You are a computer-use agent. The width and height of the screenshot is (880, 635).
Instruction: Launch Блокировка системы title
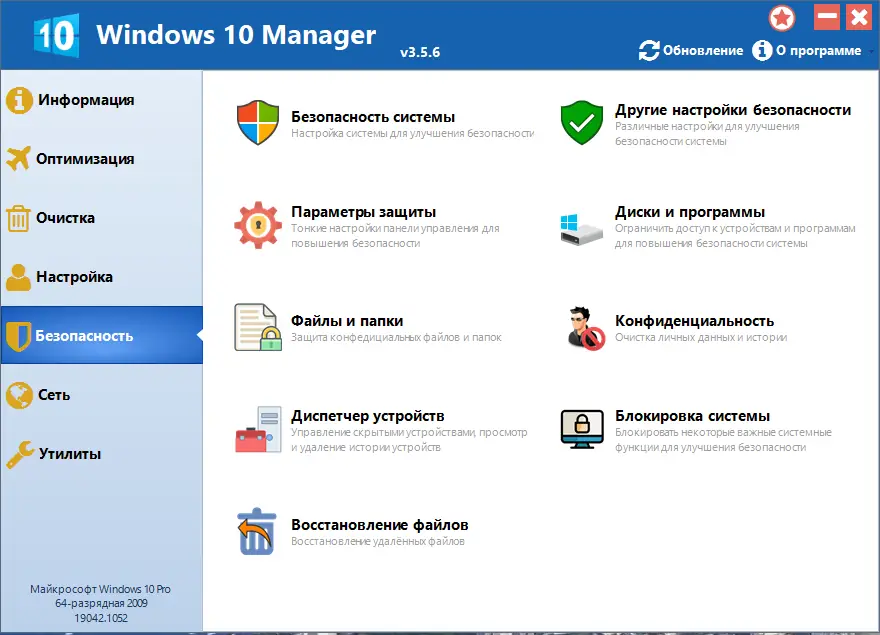click(x=693, y=416)
